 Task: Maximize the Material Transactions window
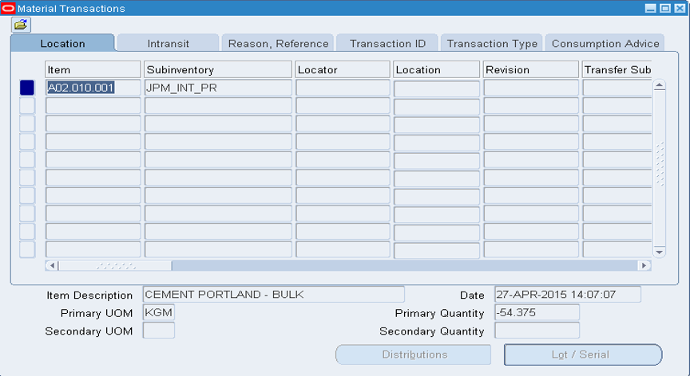coord(665,8)
